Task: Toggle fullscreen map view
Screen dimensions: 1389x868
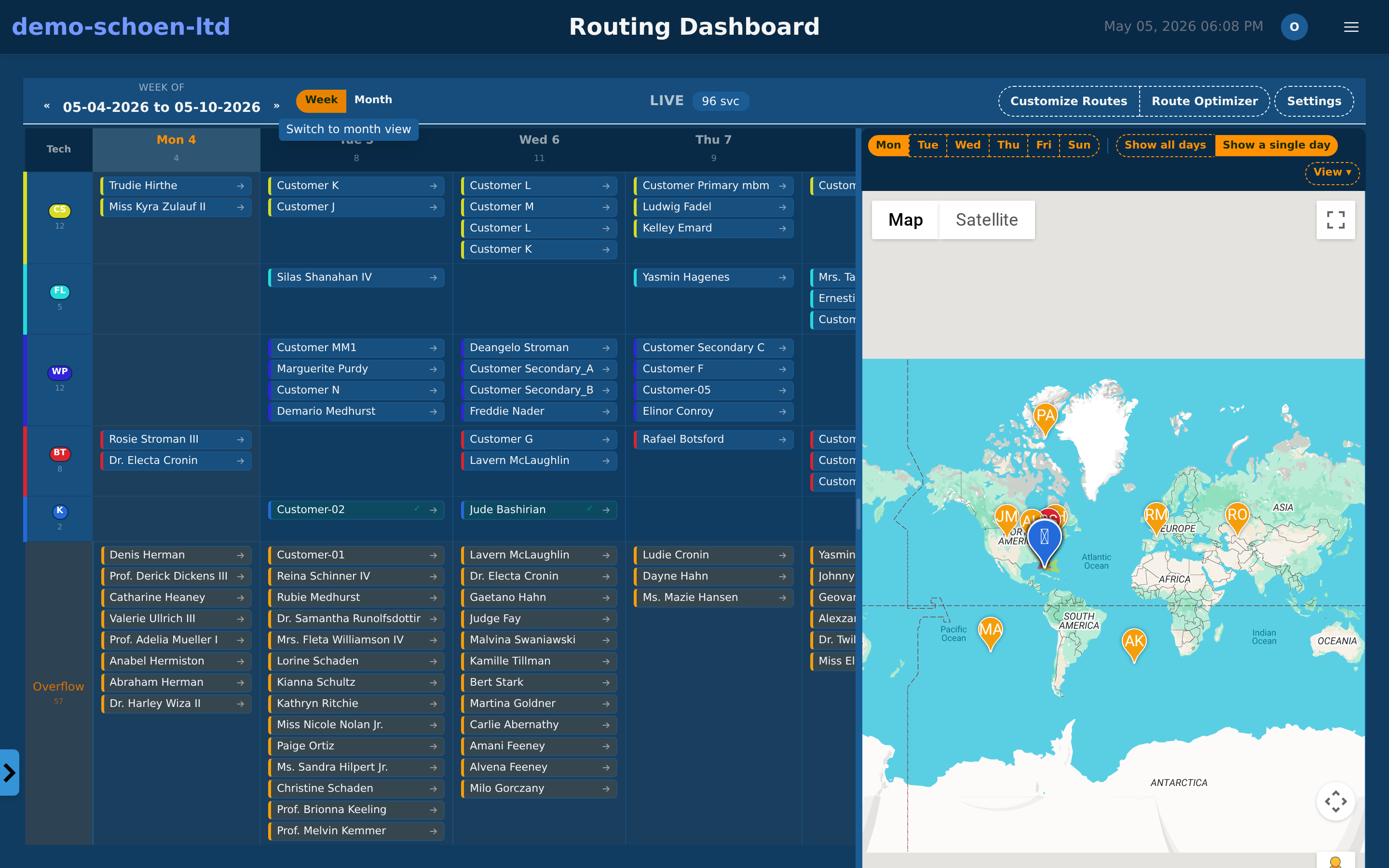Action: (1335, 219)
